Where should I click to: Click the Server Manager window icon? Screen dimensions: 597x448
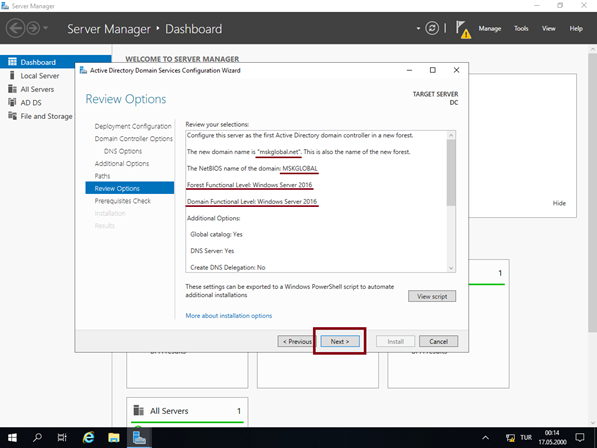click(x=5, y=6)
